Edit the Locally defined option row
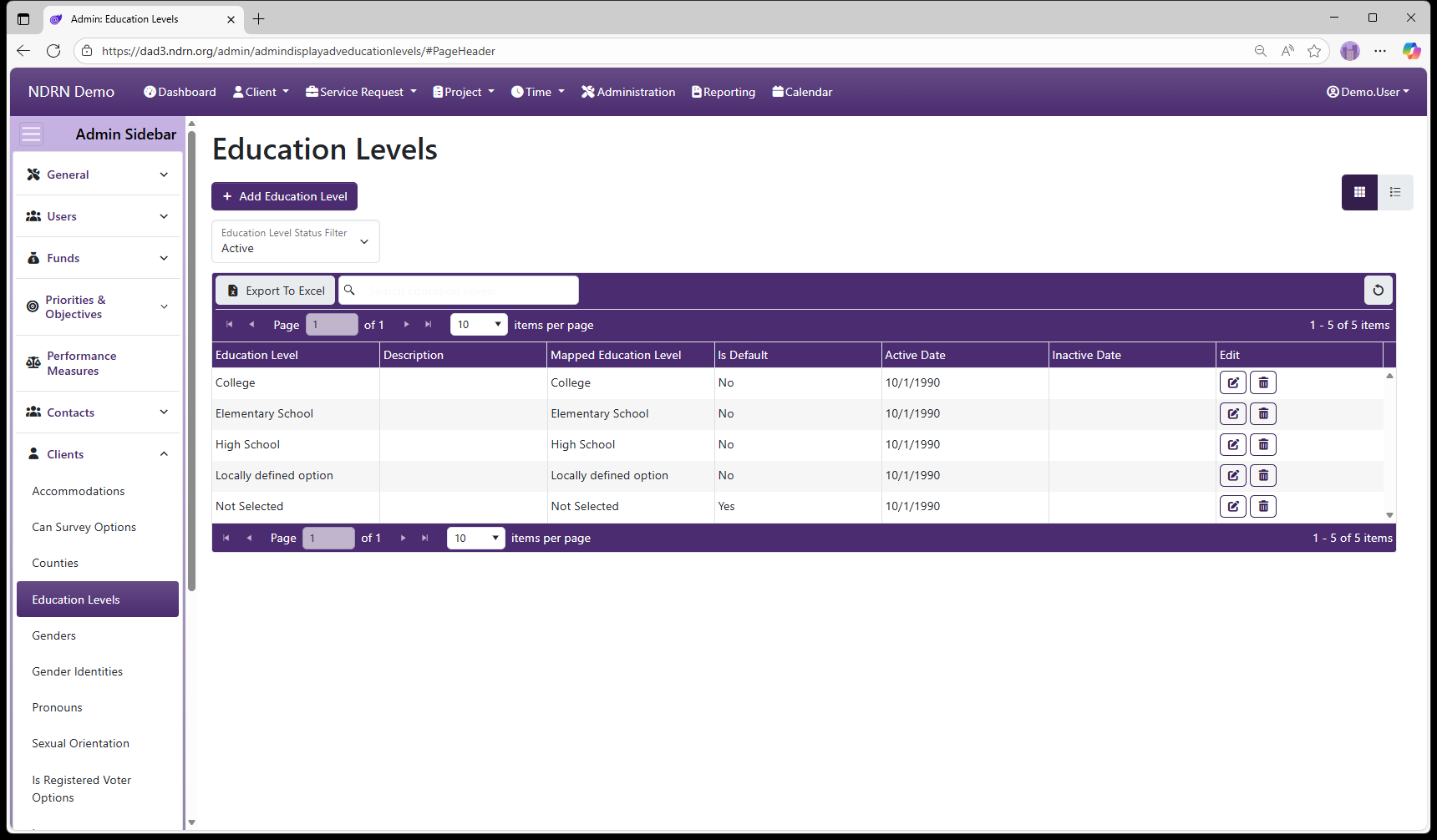 (x=1233, y=475)
